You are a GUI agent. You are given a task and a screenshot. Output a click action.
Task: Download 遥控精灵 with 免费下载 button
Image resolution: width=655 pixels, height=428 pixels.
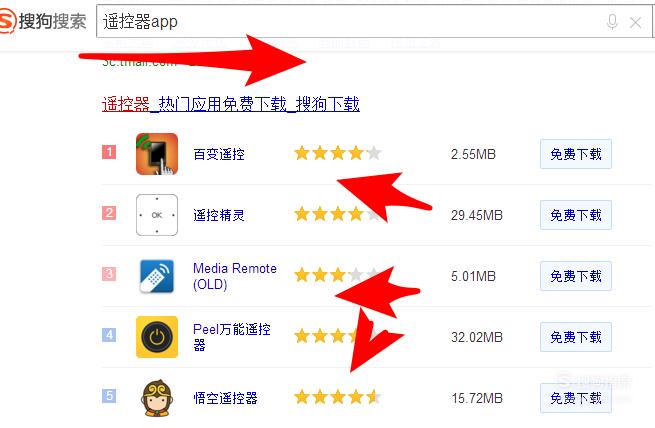point(576,215)
